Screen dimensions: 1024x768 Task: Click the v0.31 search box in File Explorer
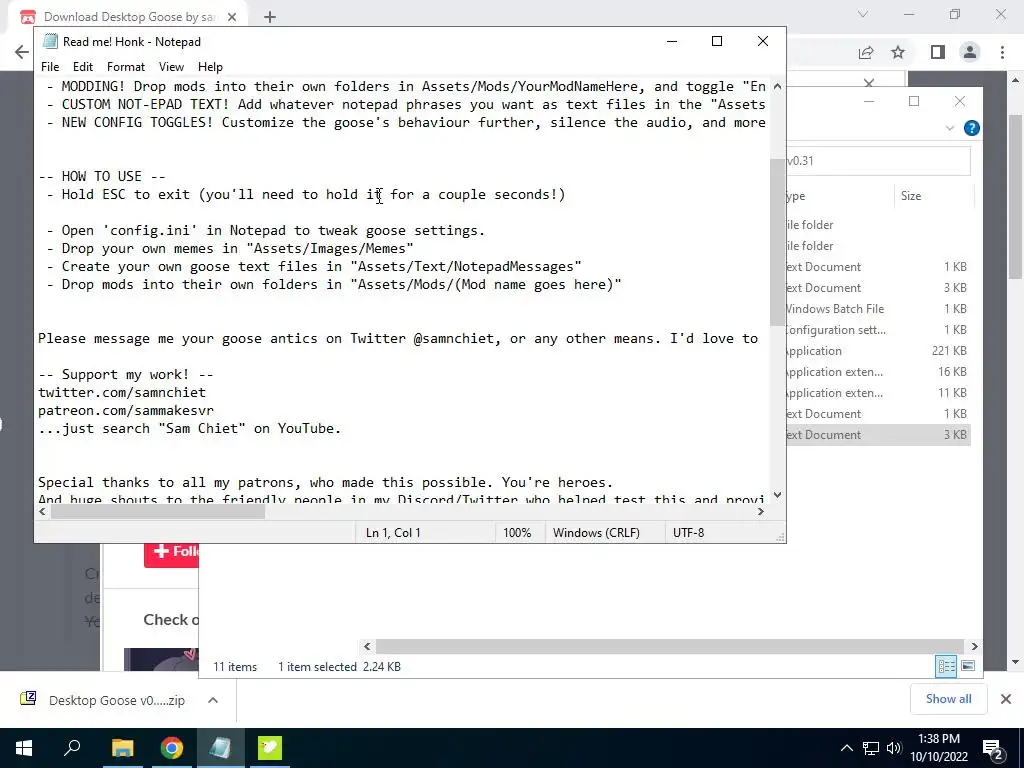(x=878, y=161)
